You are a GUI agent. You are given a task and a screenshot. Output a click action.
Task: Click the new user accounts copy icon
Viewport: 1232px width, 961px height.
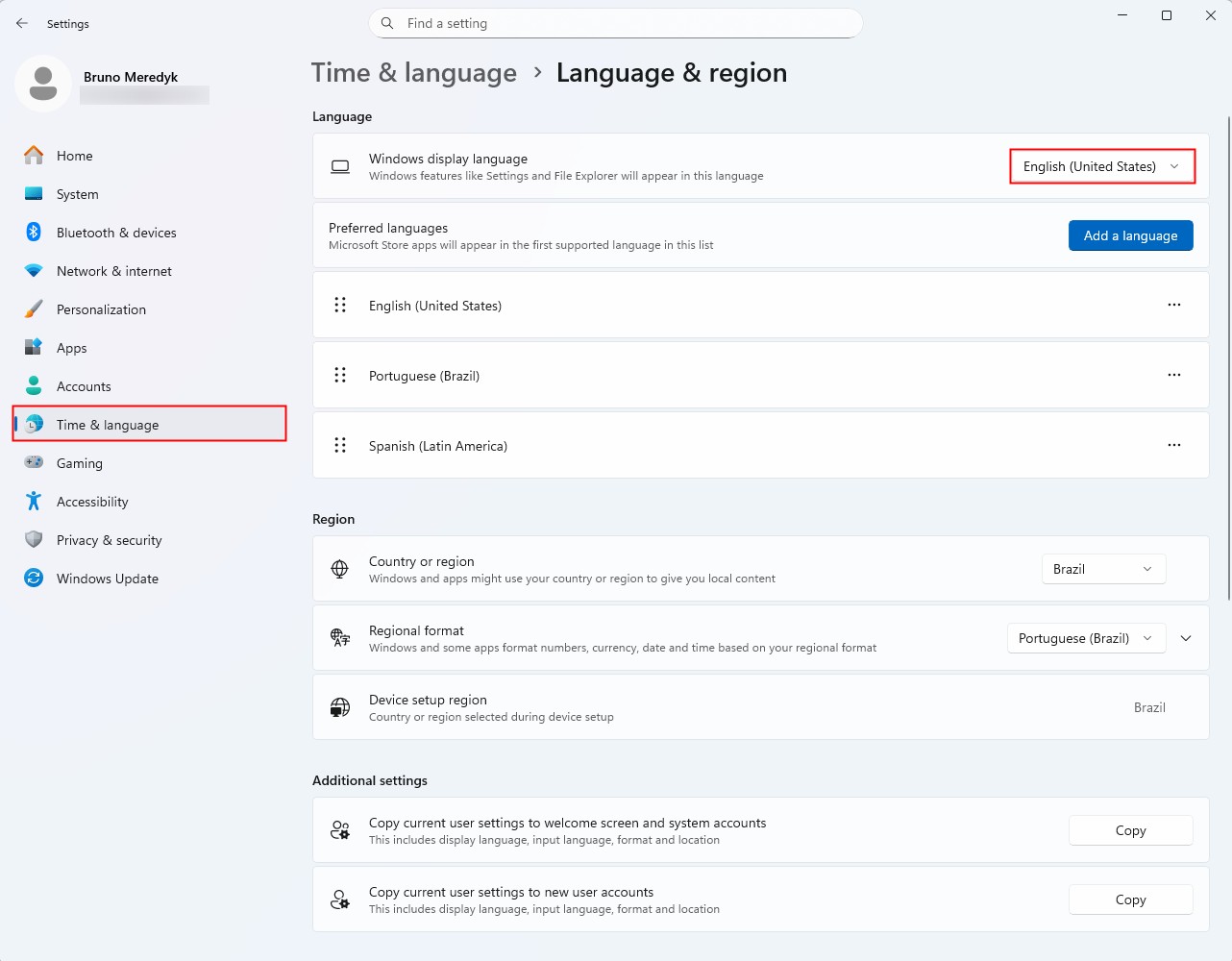point(340,899)
